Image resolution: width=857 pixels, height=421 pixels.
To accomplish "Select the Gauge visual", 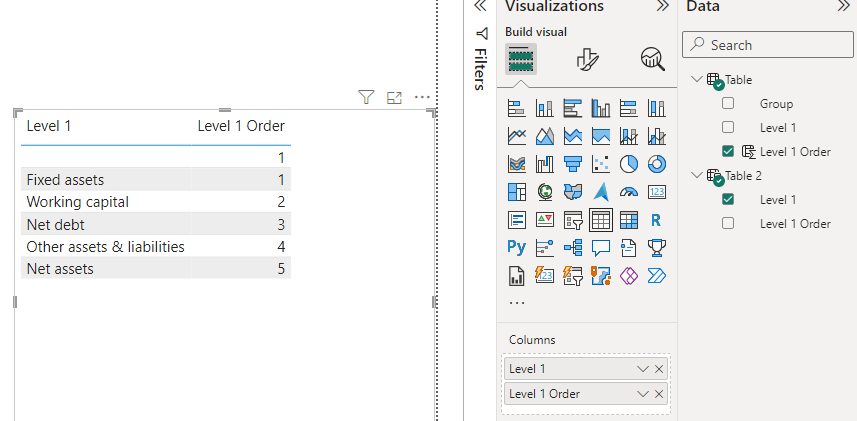I will [x=629, y=192].
